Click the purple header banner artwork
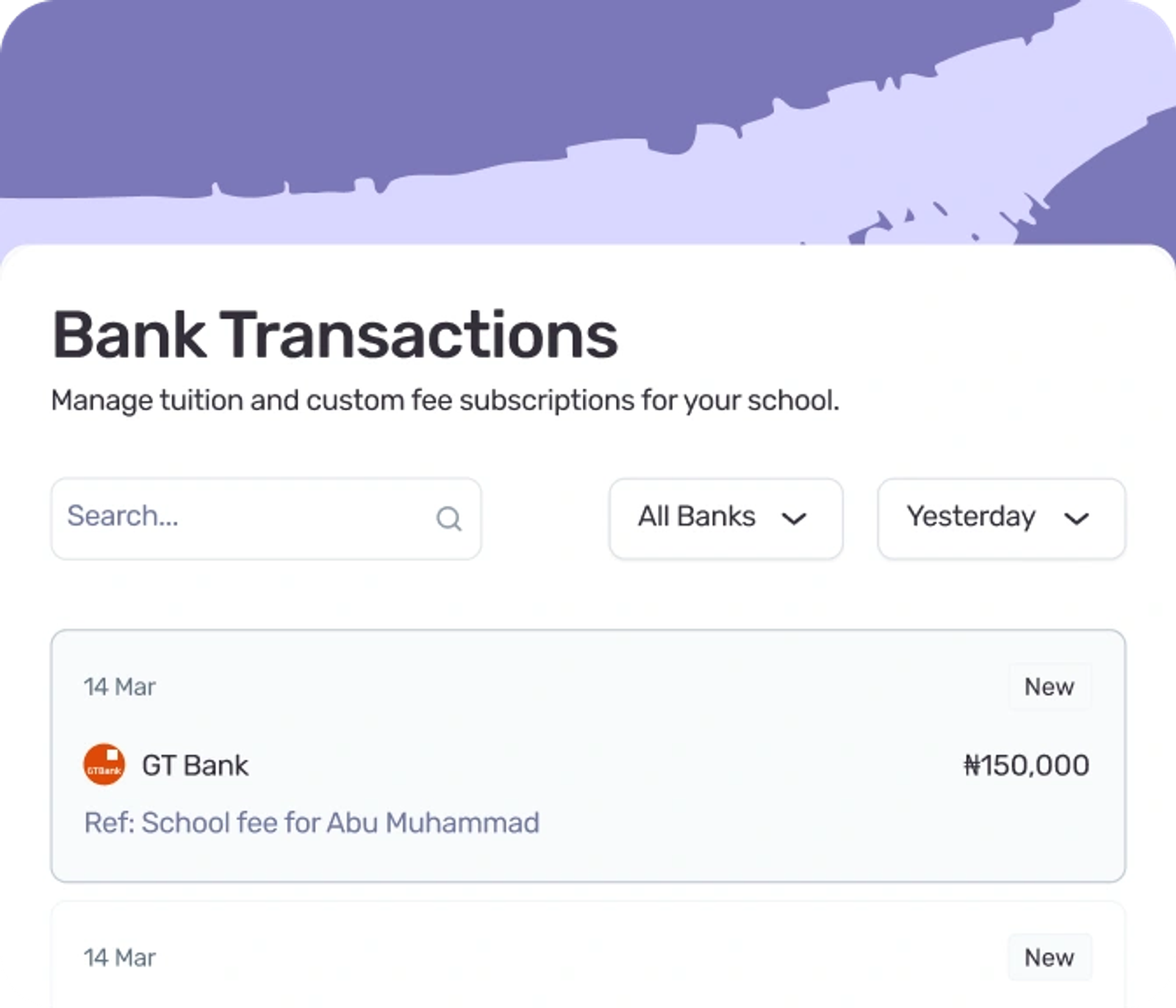Screen dimensions: 1176x1008 click(588, 122)
